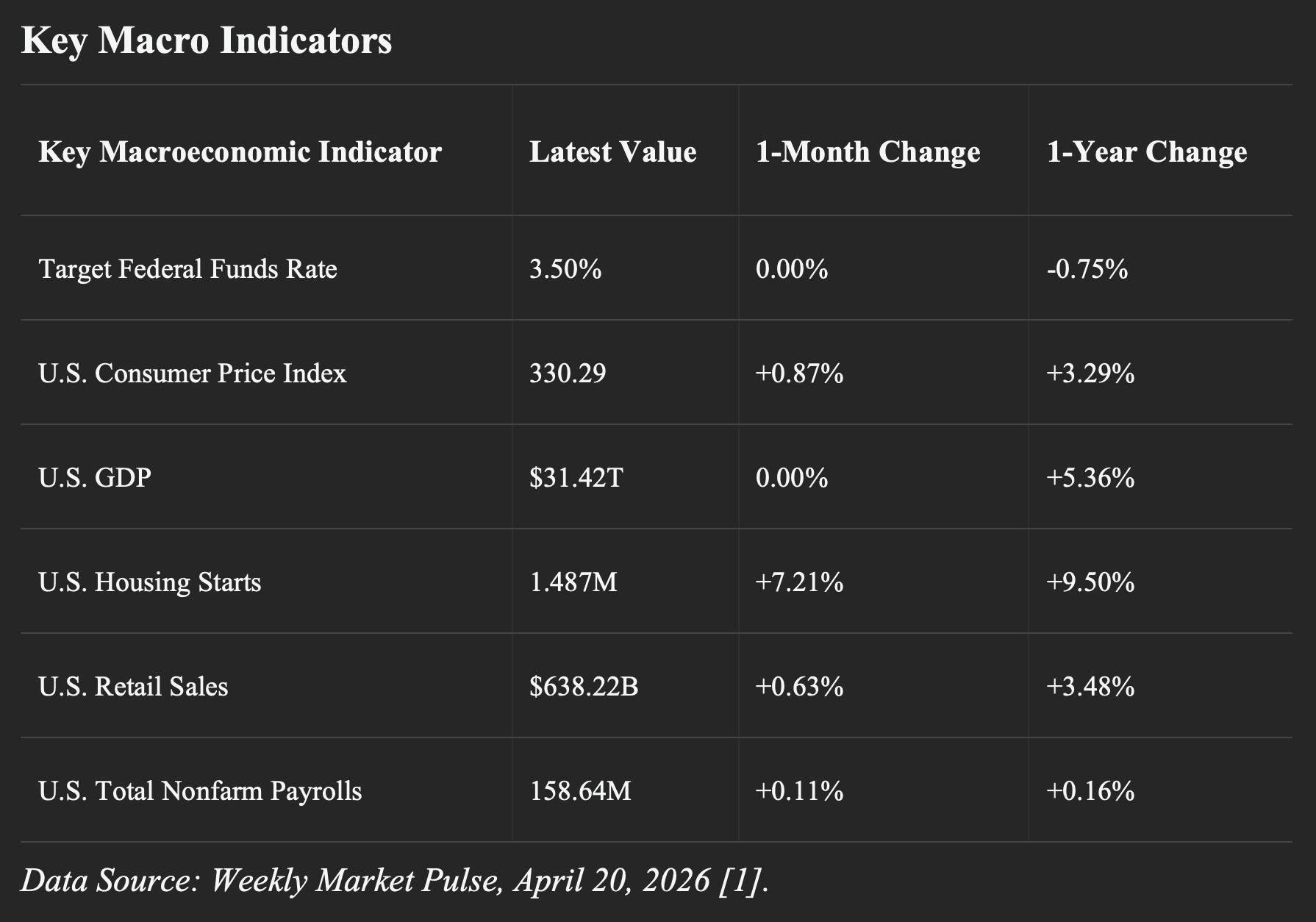This screenshot has height=922, width=1316.
Task: Click the U.S. Consumer Price Index label
Action: pyautogui.click(x=192, y=374)
